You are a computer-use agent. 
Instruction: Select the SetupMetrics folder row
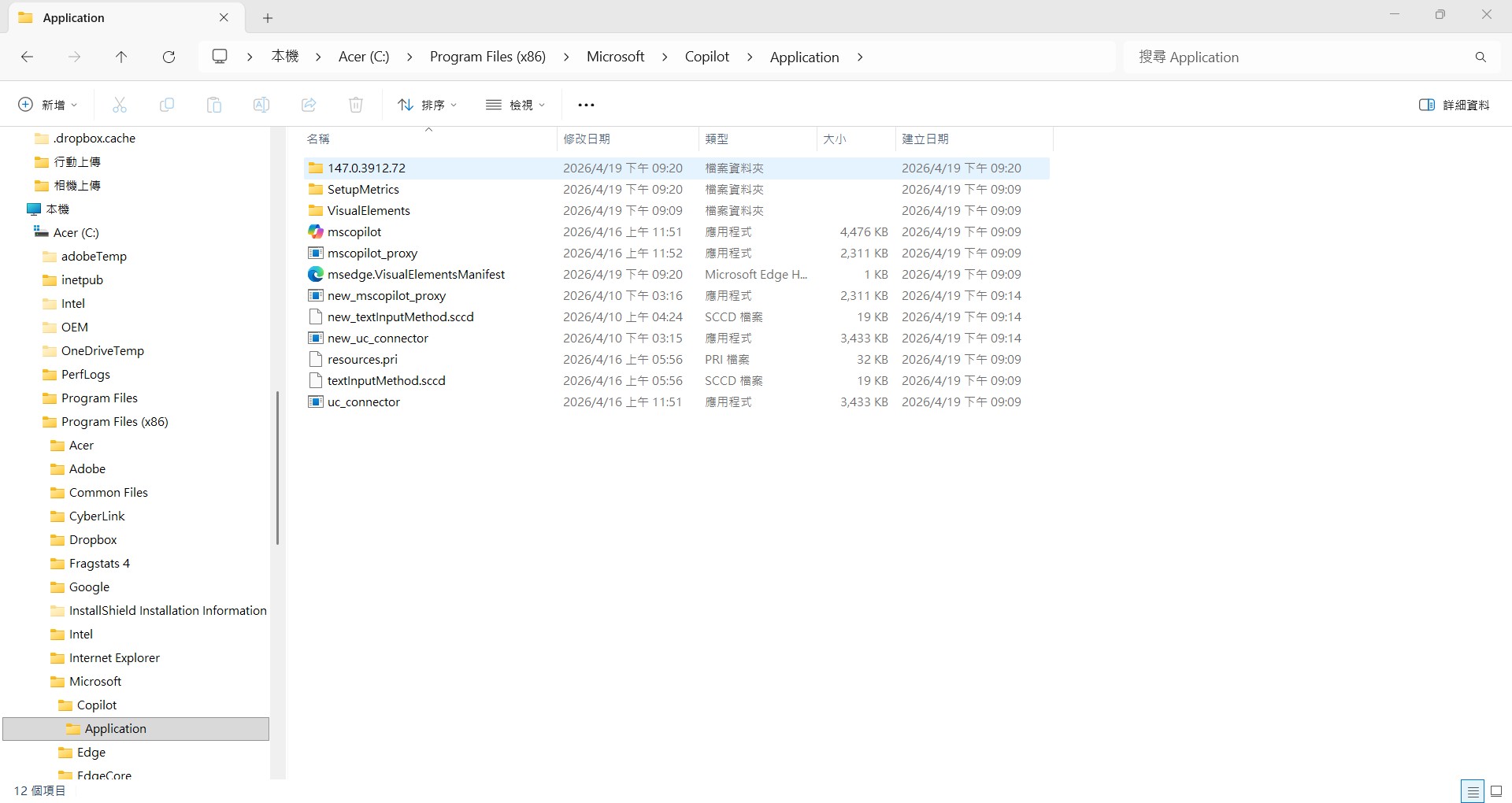pos(676,189)
